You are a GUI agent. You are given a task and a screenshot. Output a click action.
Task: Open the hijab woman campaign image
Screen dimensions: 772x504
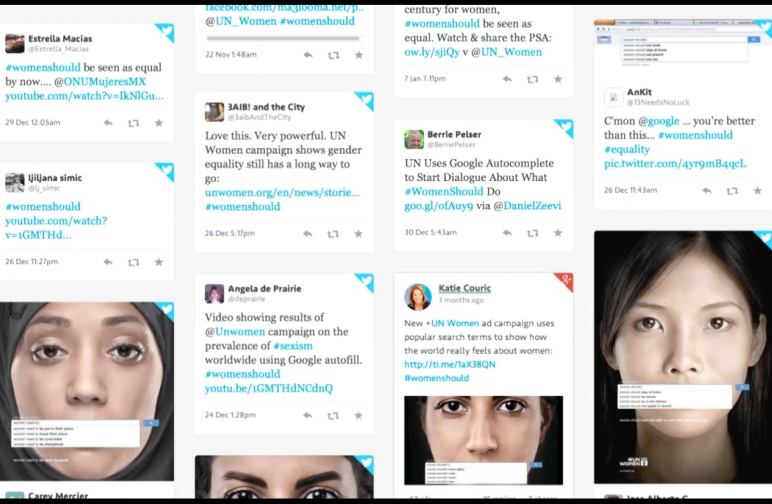pyautogui.click(x=87, y=391)
